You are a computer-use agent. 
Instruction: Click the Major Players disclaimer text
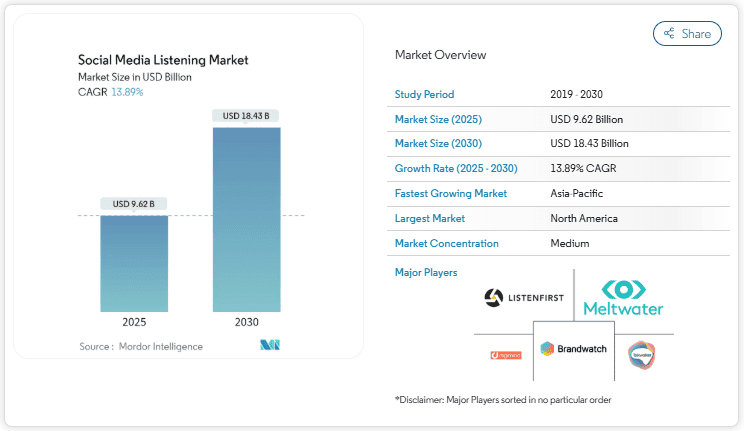(x=503, y=400)
